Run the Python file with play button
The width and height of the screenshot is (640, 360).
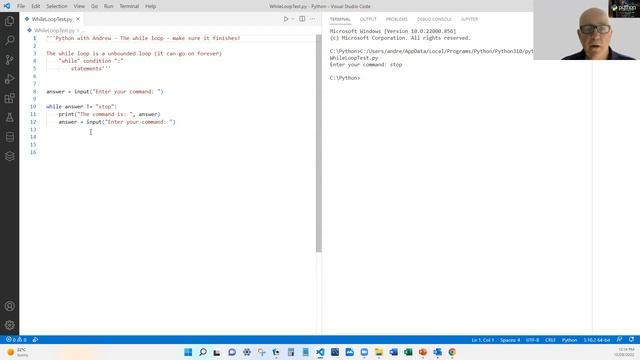(286, 19)
